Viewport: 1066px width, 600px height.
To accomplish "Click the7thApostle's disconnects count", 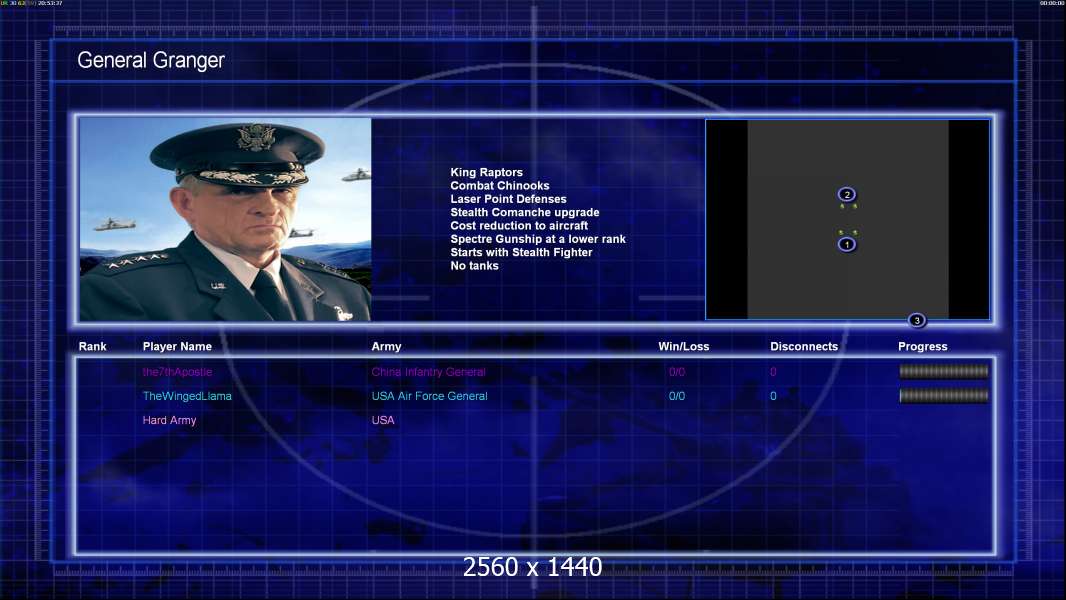I will 773,372.
